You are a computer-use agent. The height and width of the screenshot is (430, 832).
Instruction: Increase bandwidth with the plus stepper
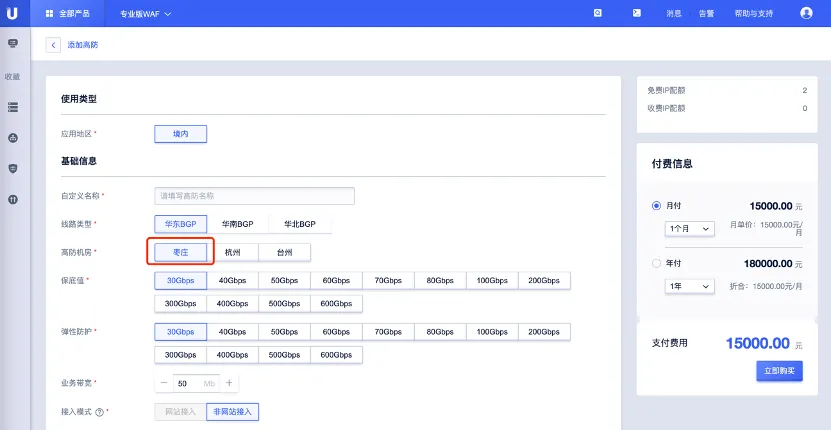[229, 383]
